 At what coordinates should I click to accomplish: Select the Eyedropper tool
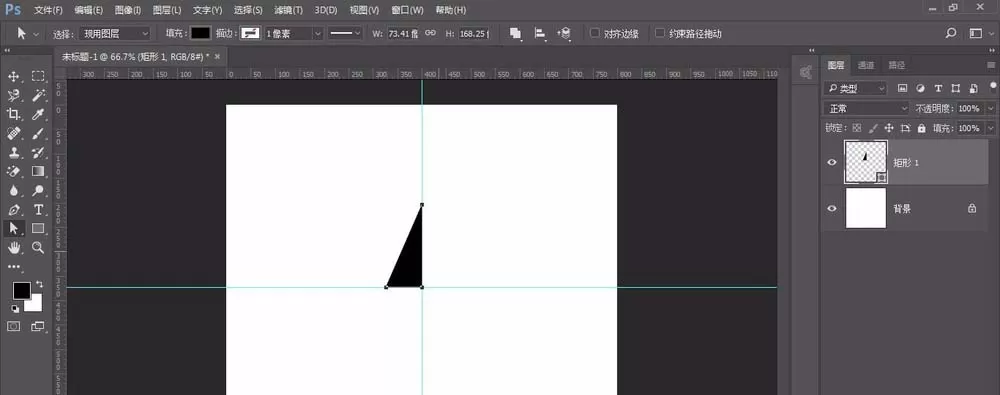pyautogui.click(x=38, y=114)
